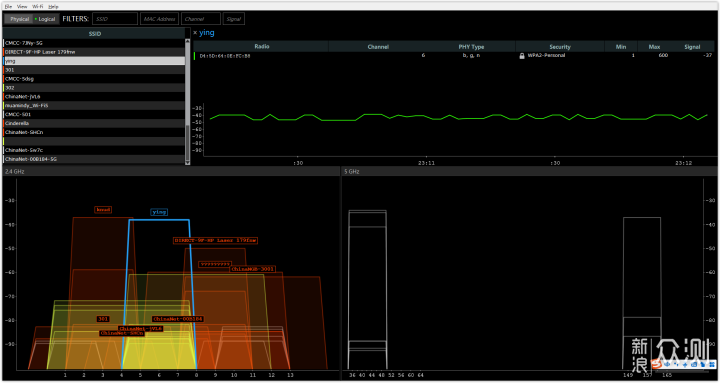This screenshot has height=383, width=720.
Task: Click the max rate 600 cell
Action: [663, 56]
